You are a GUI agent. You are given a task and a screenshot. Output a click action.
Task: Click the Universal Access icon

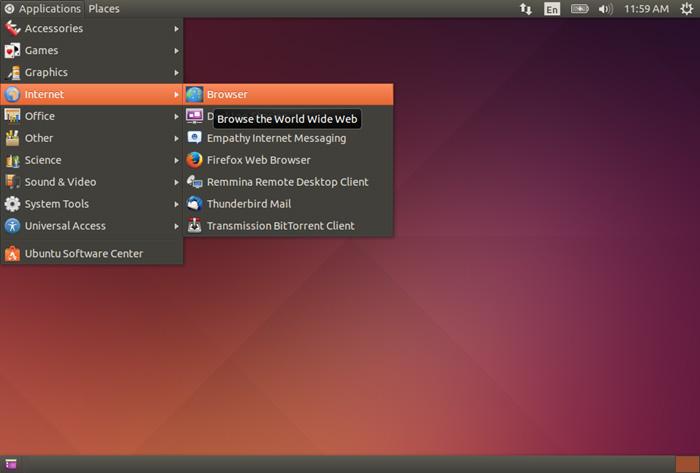[12, 226]
